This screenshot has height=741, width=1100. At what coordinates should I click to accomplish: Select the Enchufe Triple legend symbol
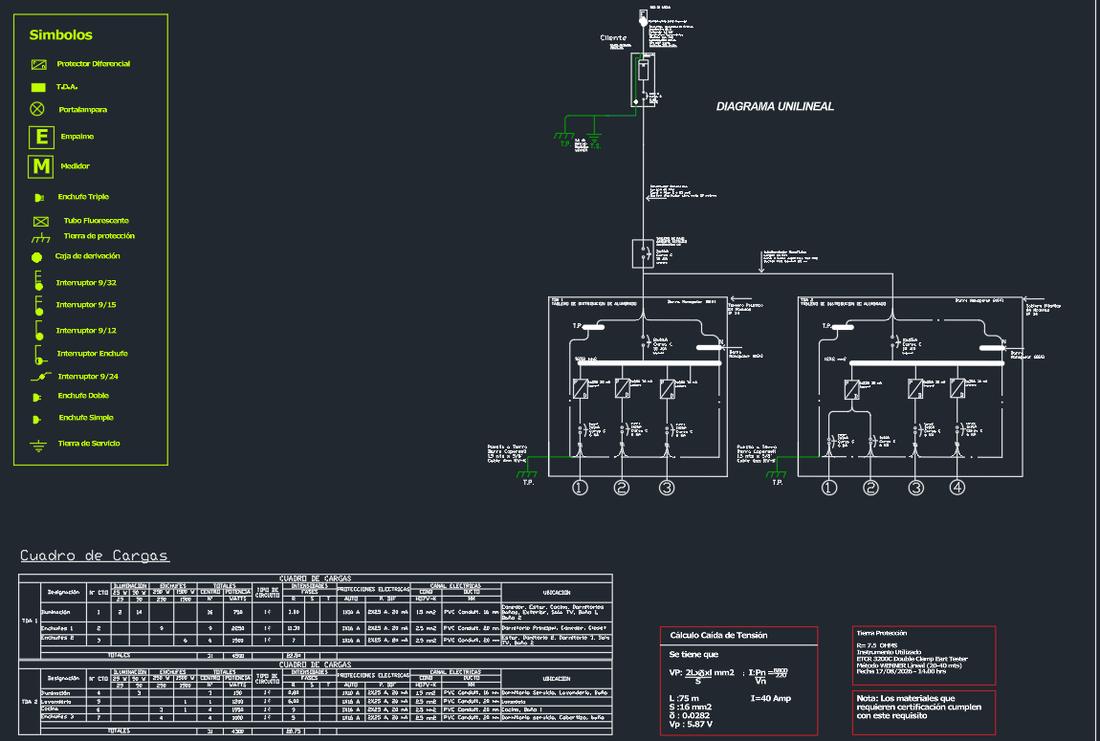pos(39,198)
